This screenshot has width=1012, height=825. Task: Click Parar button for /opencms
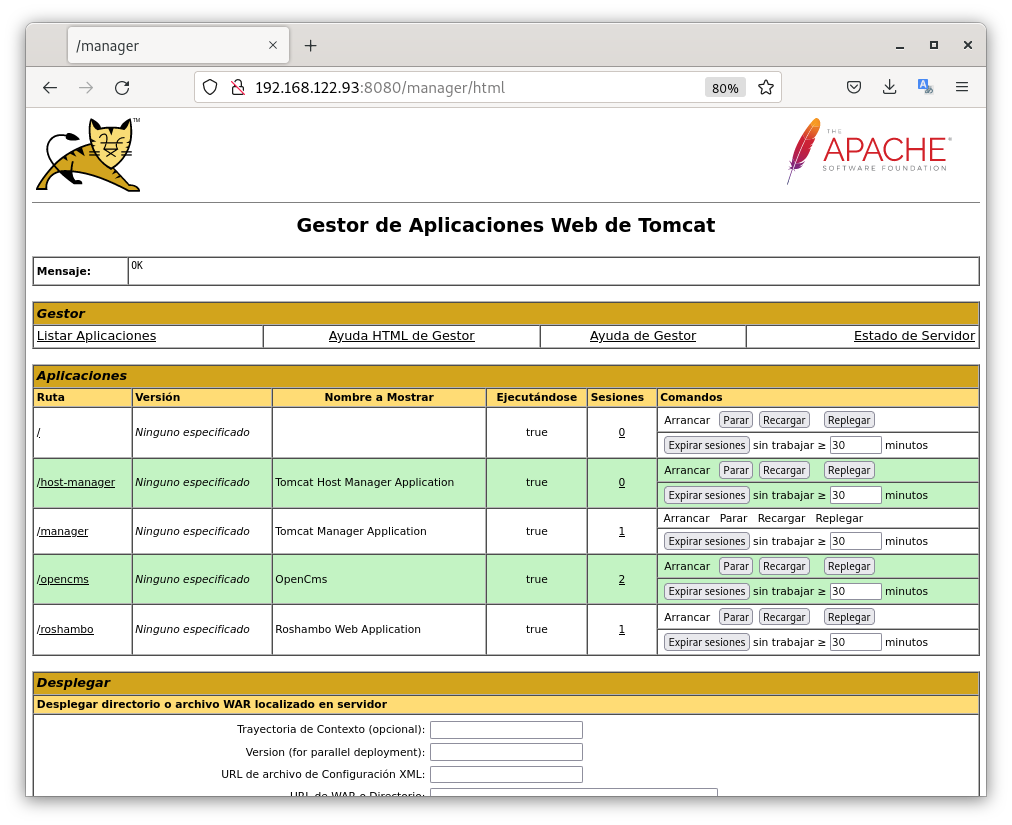coord(736,566)
